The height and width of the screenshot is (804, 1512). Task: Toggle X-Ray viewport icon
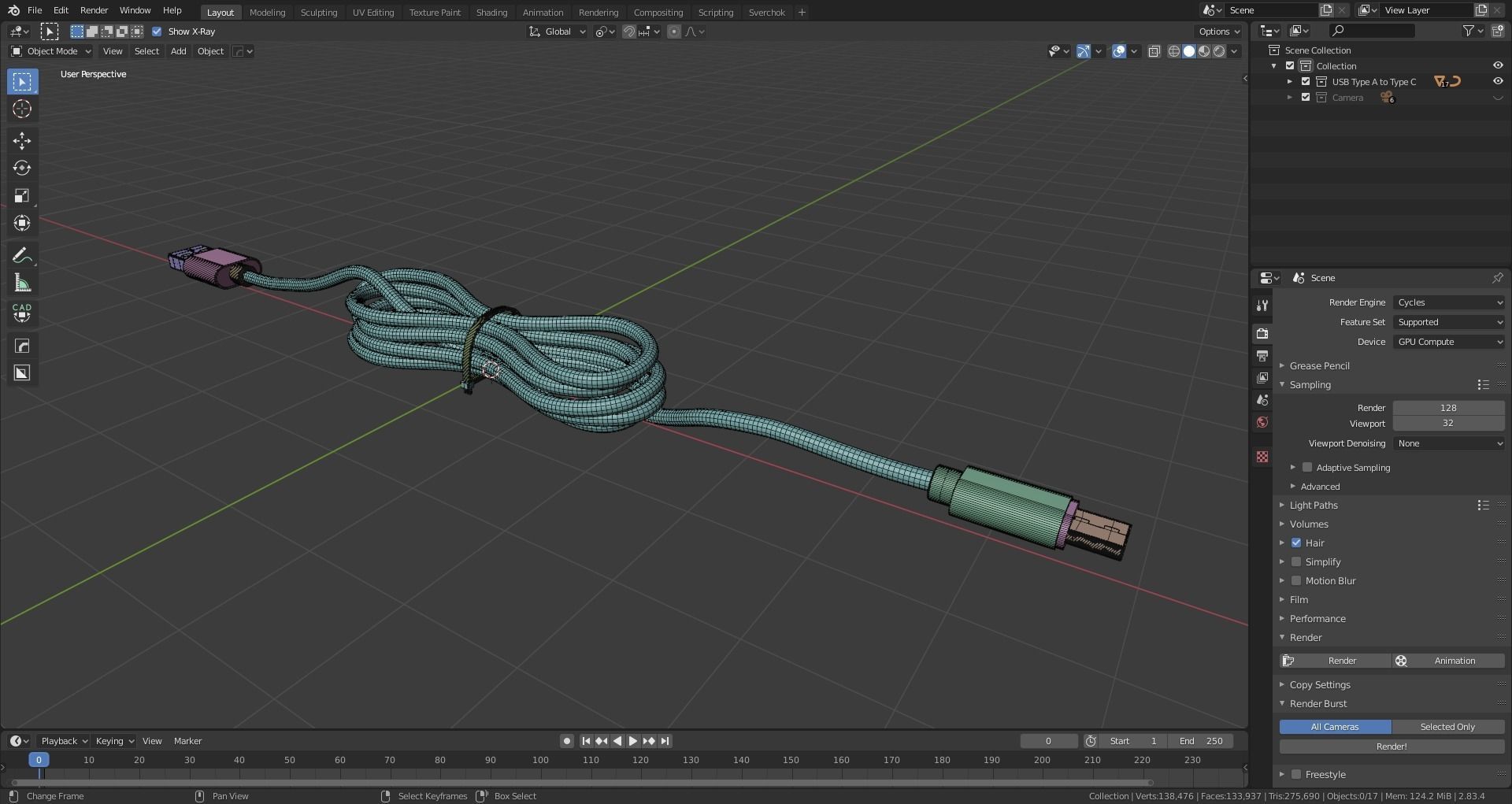(x=1154, y=51)
